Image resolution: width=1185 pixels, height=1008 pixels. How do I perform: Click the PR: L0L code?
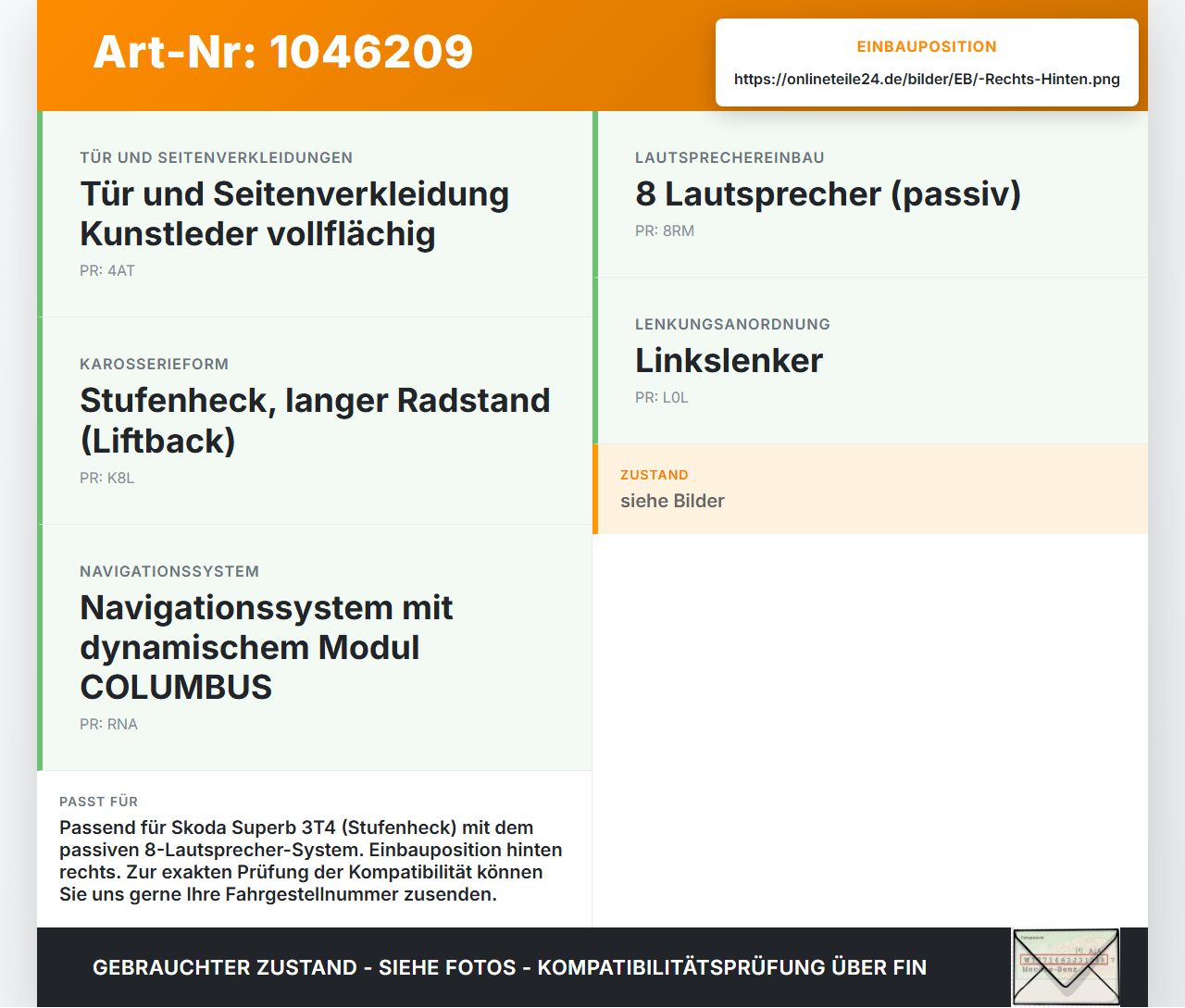(662, 397)
